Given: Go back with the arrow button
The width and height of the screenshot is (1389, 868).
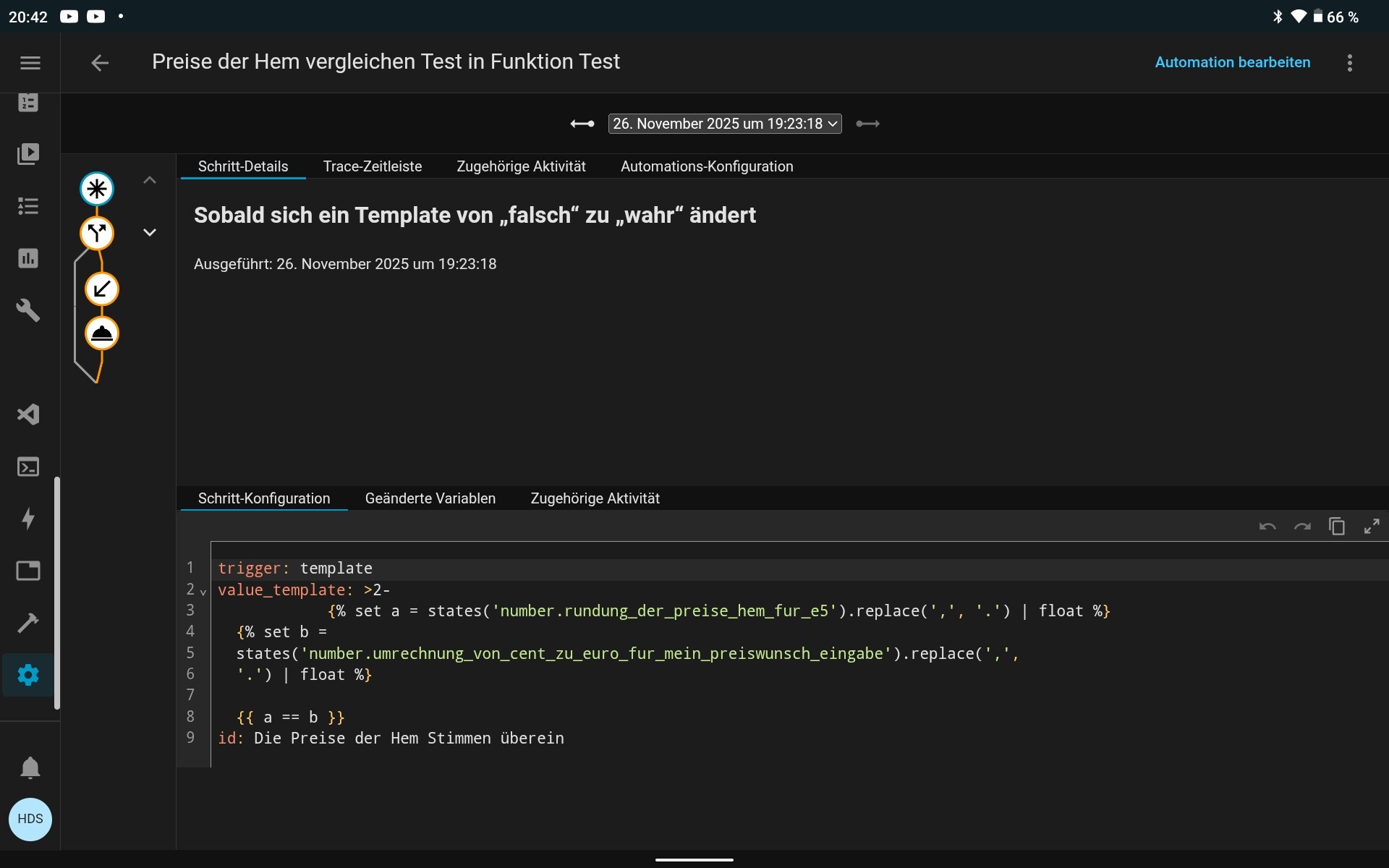Looking at the screenshot, I should pos(100,63).
